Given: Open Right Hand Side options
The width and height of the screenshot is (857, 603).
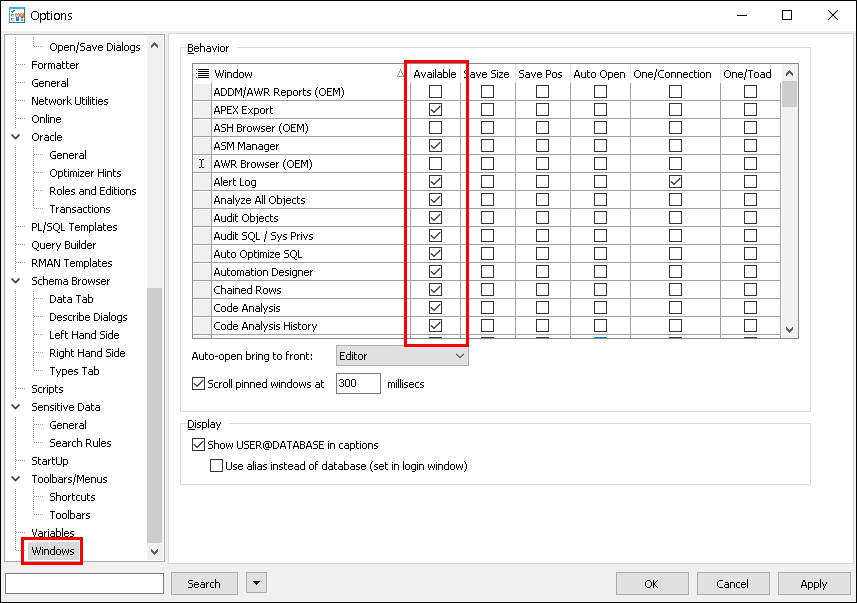Looking at the screenshot, I should tap(87, 353).
